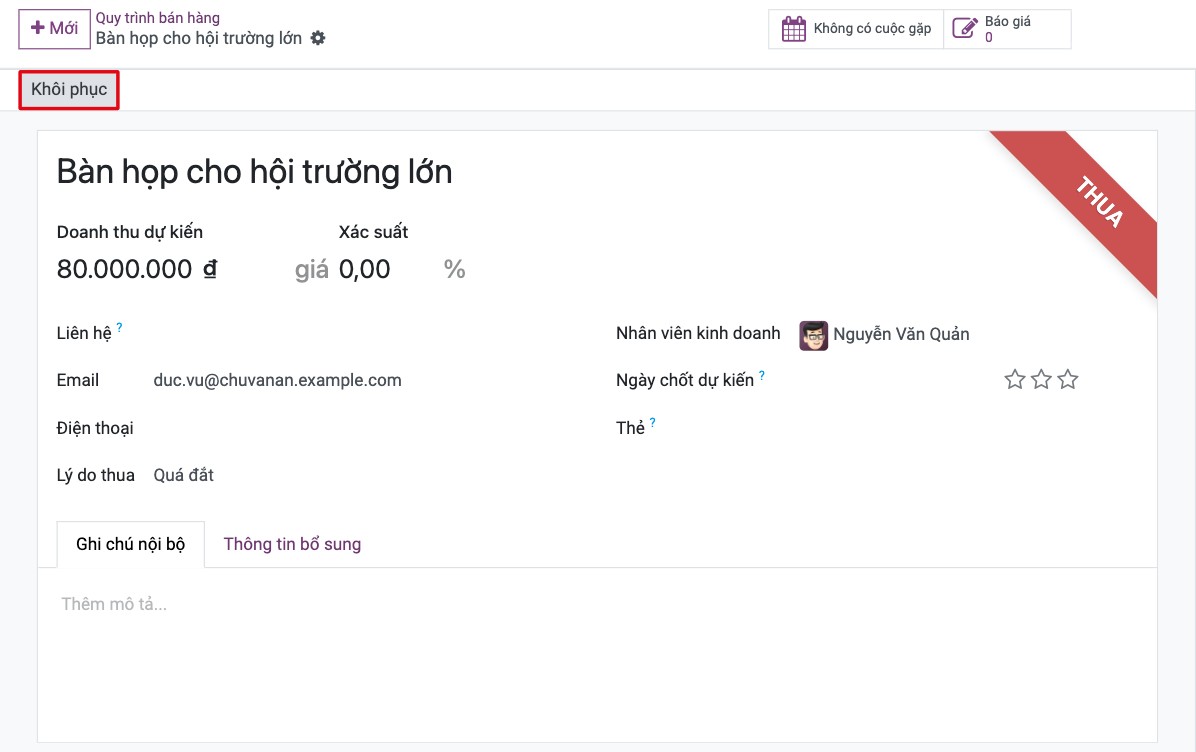Click the calendar meeting icon
Image resolution: width=1196 pixels, height=752 pixels.
click(x=793, y=29)
